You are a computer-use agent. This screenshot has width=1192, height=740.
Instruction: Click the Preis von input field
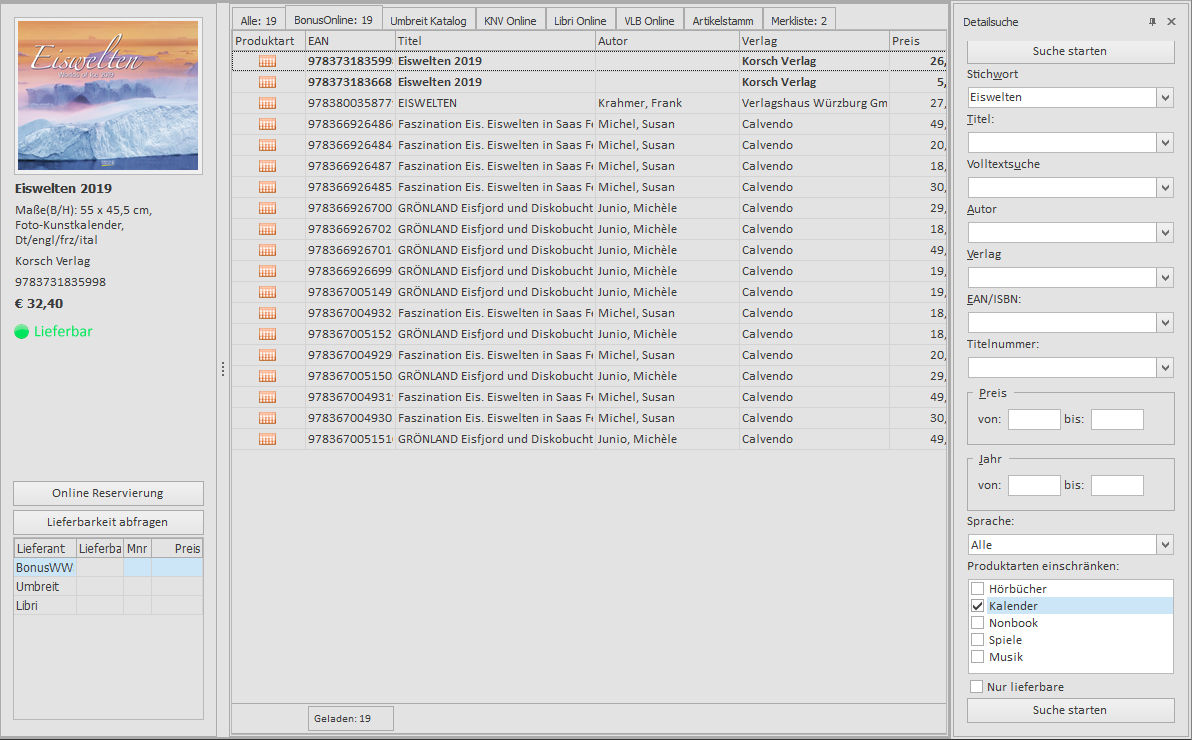(1033, 420)
